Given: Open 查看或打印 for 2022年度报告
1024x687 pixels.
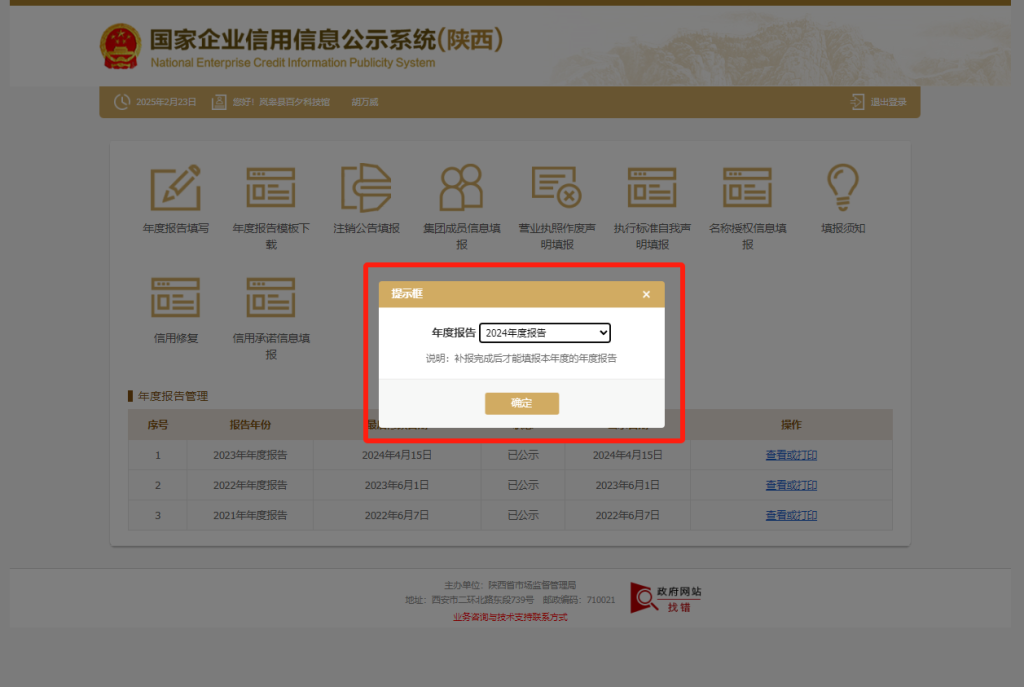Looking at the screenshot, I should point(791,485).
